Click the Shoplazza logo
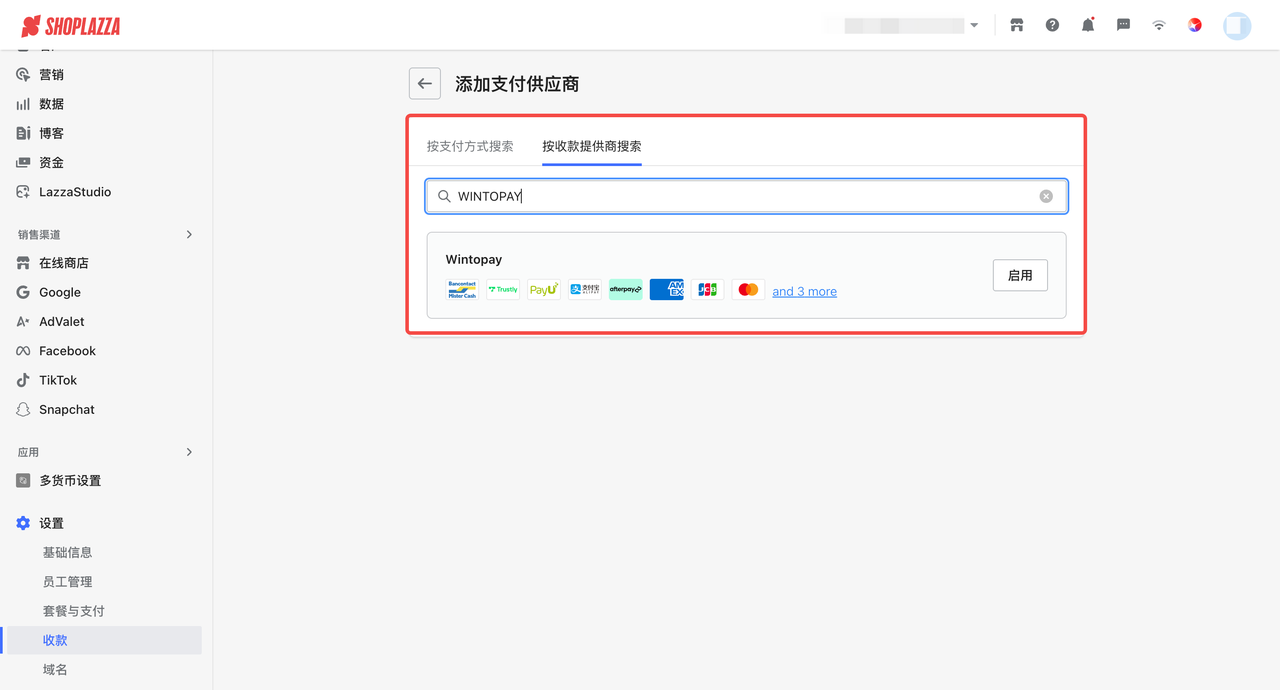 70,26
